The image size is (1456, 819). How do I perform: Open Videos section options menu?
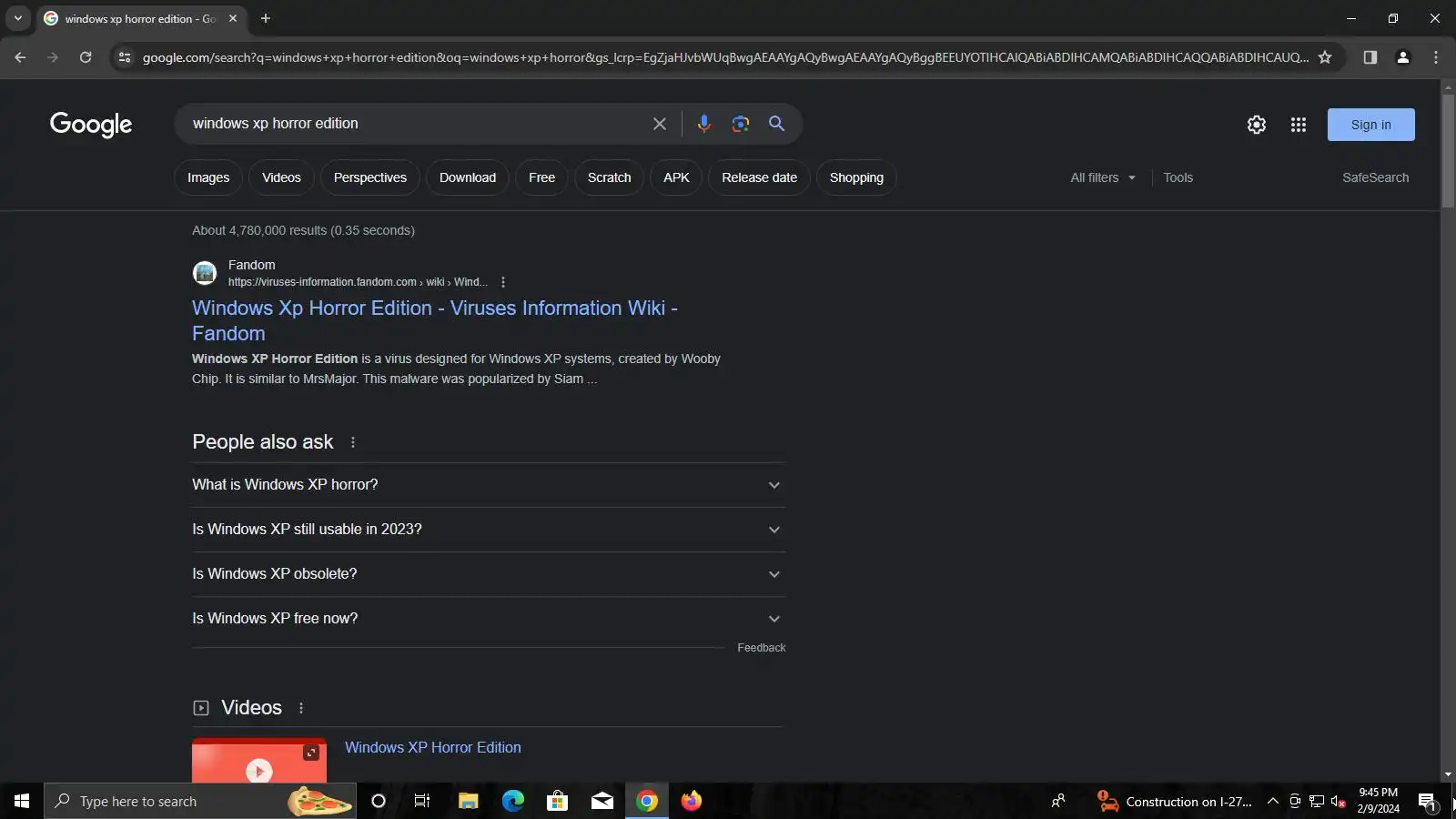[x=301, y=708]
